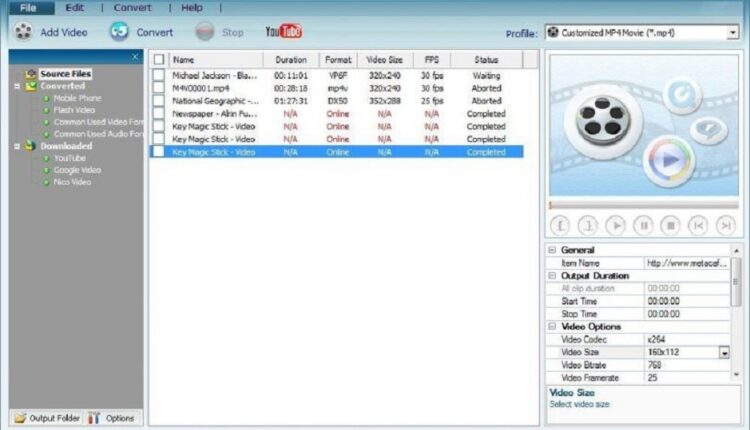Close the left source panel
The height and width of the screenshot is (430, 750).
tap(136, 57)
